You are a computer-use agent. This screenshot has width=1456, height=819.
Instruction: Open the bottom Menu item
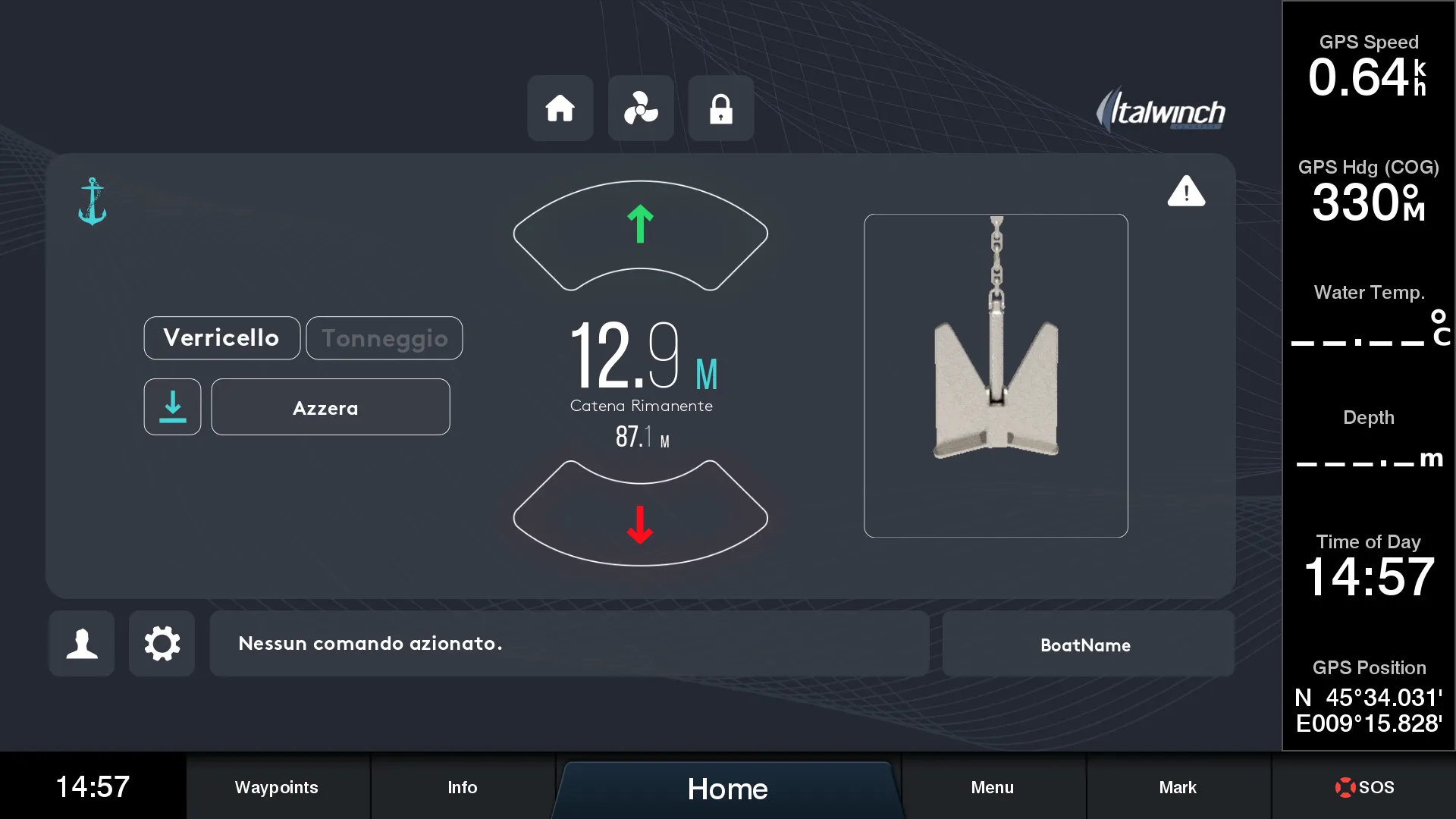pyautogui.click(x=993, y=787)
